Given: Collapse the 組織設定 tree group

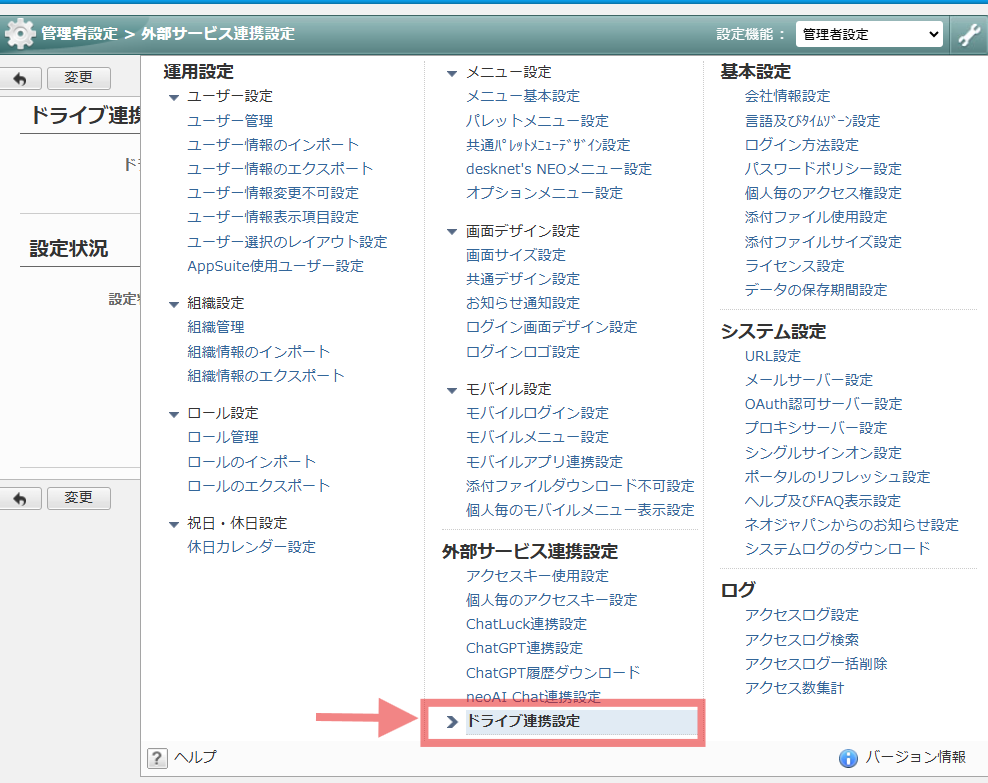Looking at the screenshot, I should (x=174, y=303).
